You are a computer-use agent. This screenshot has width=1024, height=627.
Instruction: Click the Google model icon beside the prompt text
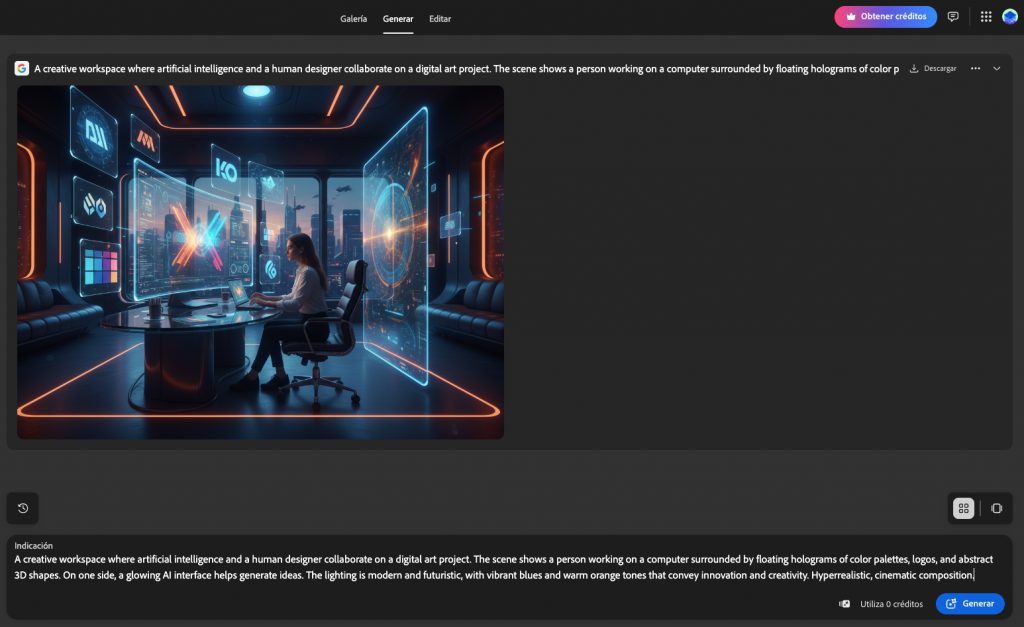tap(23, 68)
